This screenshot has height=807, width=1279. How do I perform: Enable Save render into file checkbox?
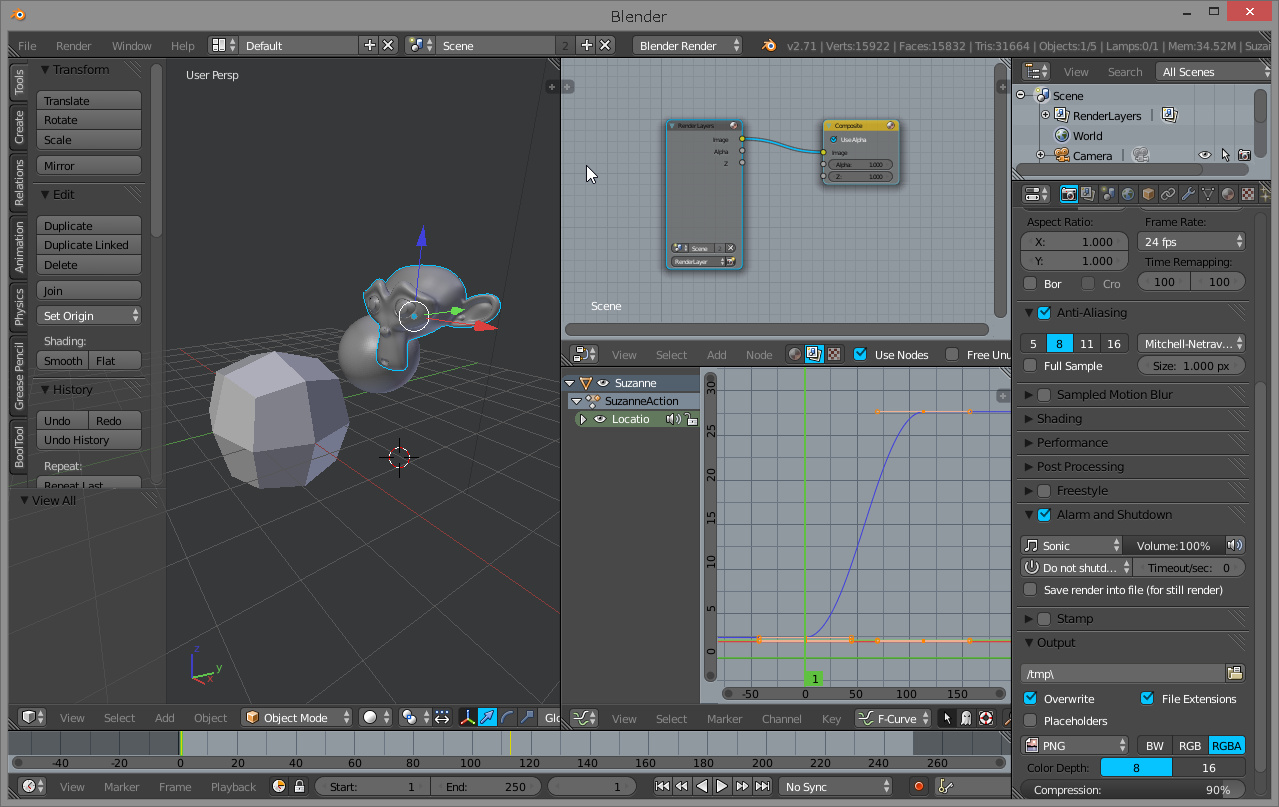pyautogui.click(x=1030, y=590)
